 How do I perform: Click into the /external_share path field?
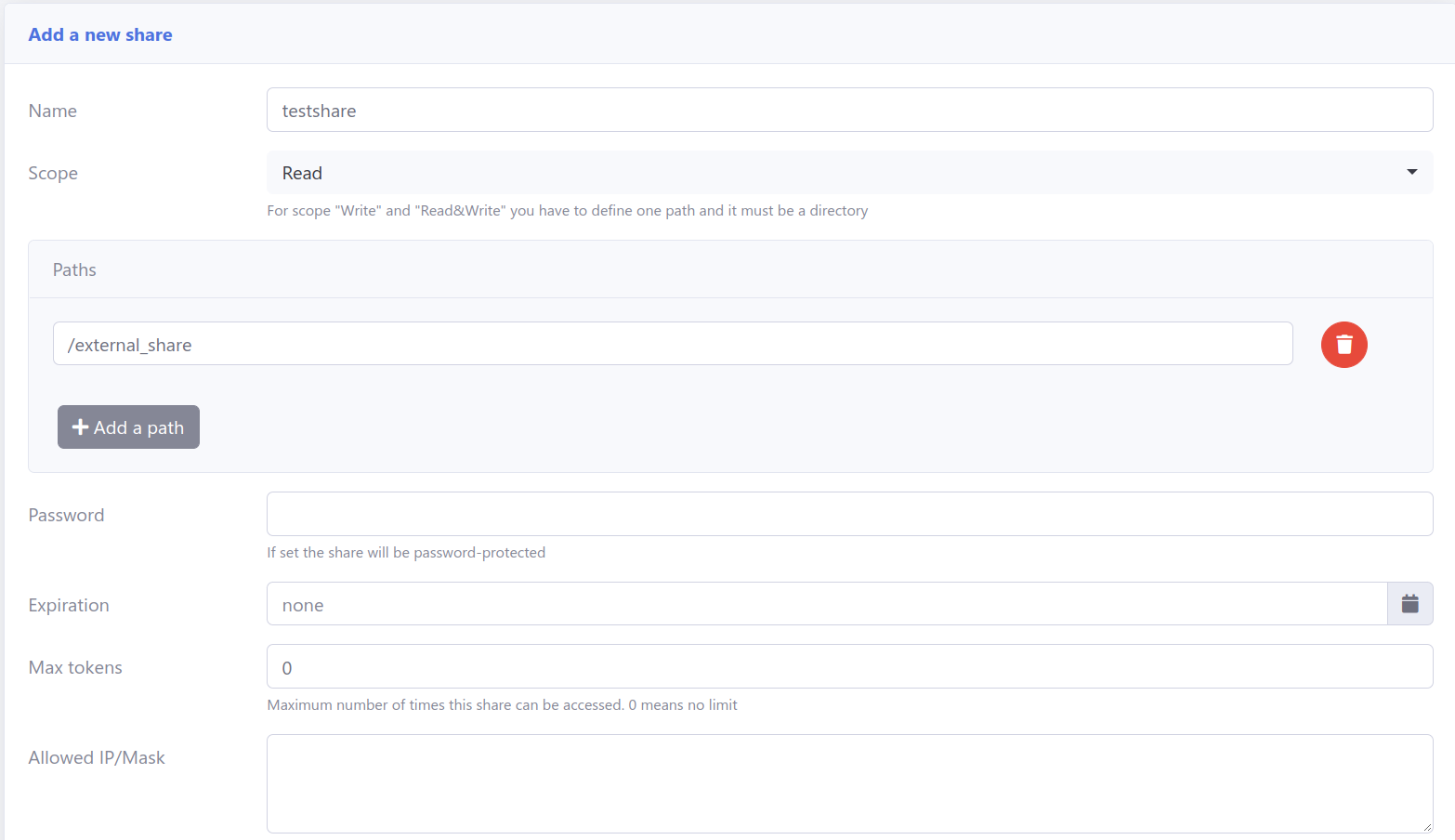pos(673,344)
